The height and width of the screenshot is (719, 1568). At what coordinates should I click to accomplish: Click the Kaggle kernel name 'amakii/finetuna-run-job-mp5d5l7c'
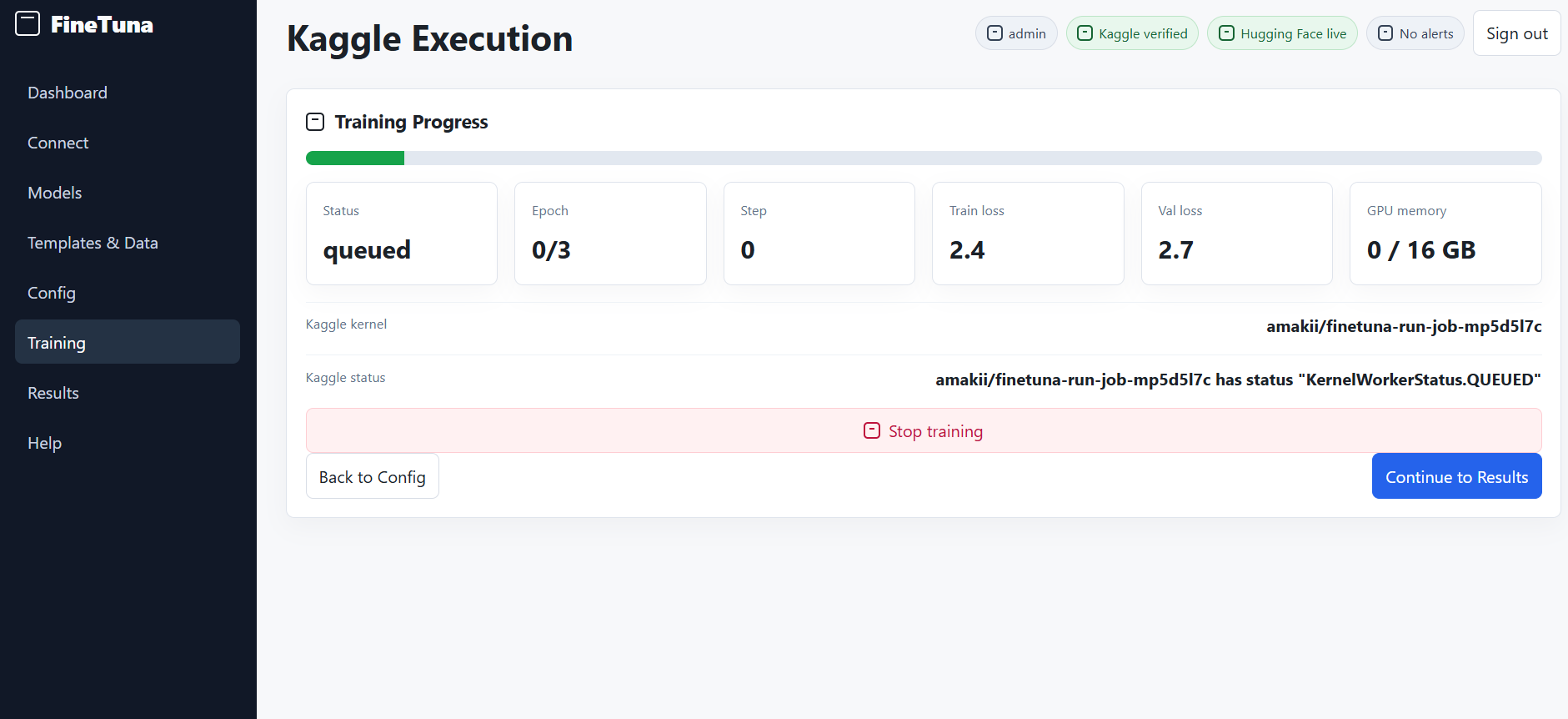tap(1404, 326)
